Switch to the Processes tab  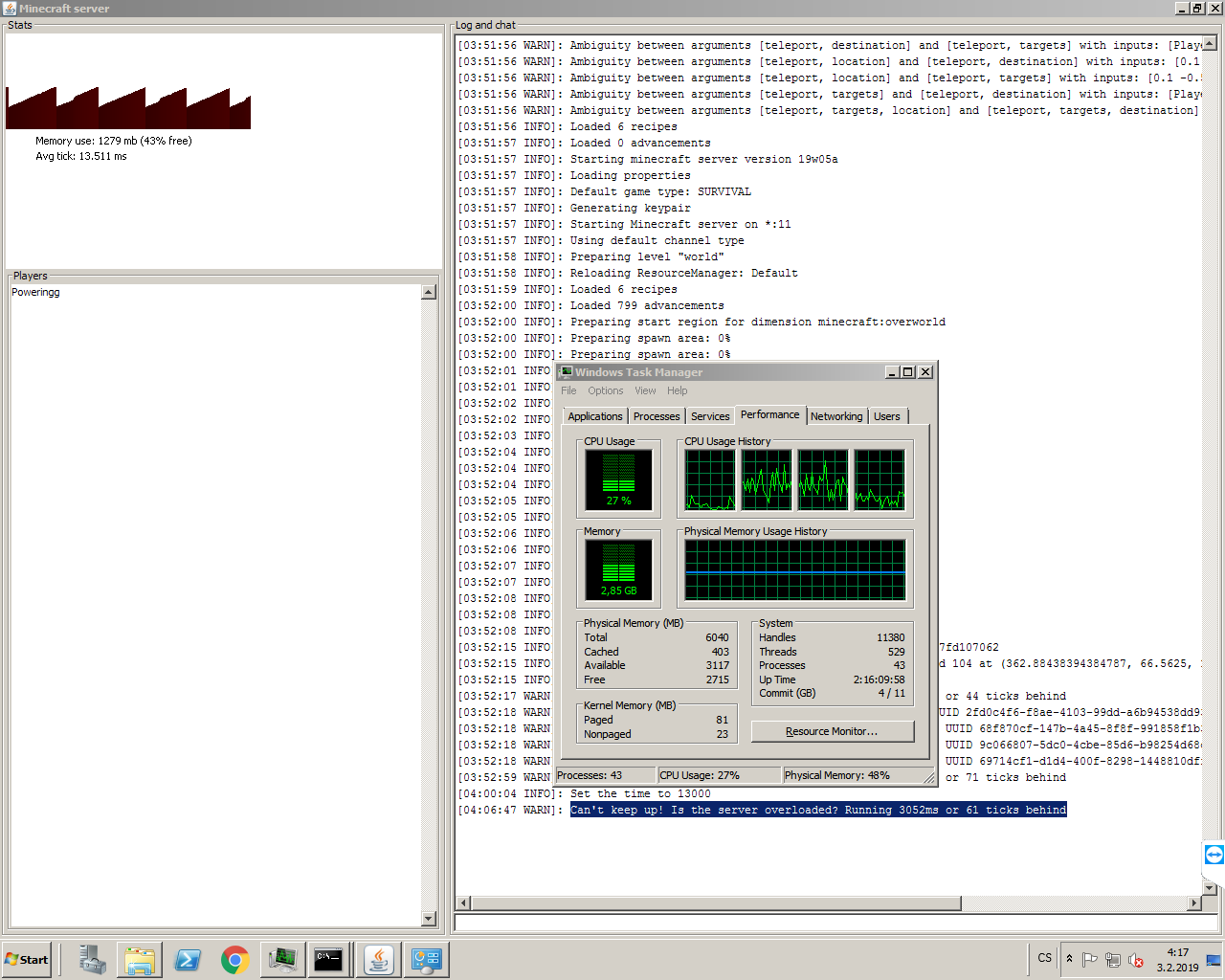click(657, 416)
